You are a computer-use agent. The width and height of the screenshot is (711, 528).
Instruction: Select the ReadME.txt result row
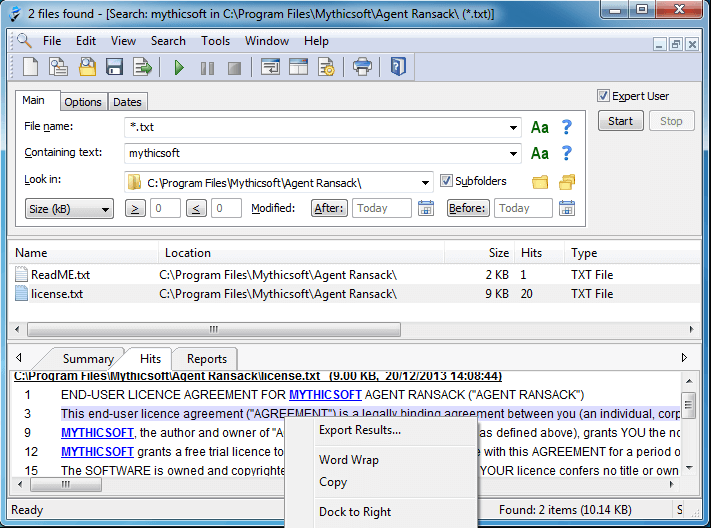354,275
